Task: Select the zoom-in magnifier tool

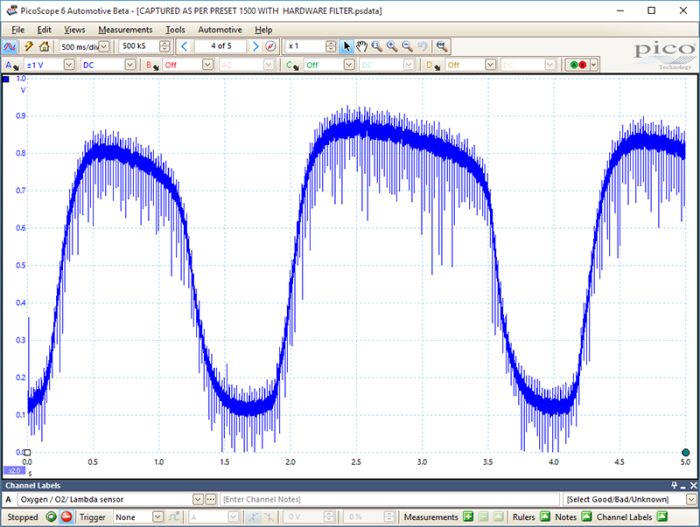Action: point(392,46)
